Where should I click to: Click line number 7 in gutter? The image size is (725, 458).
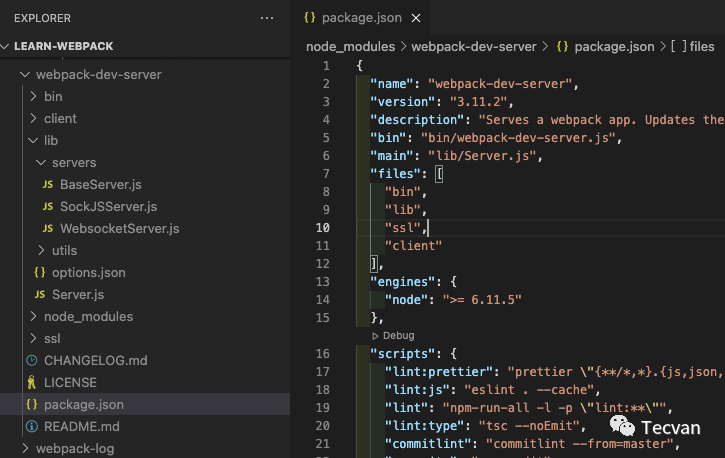[x=326, y=174]
